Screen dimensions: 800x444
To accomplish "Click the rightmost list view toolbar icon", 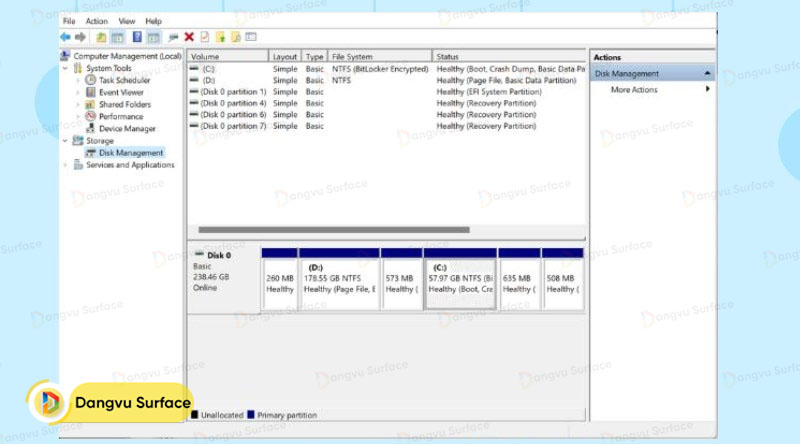I will (x=251, y=37).
